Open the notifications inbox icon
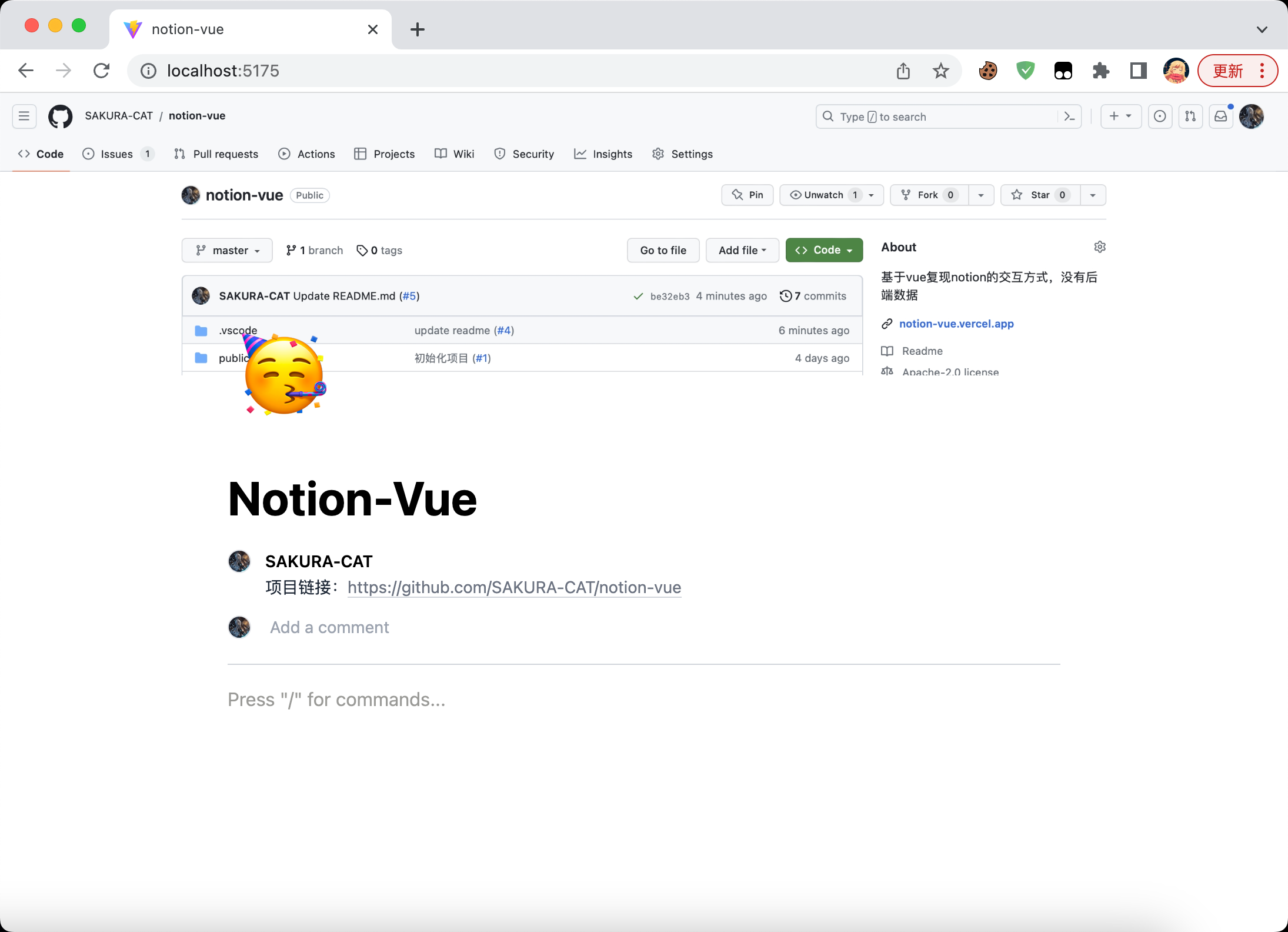 1221,116
